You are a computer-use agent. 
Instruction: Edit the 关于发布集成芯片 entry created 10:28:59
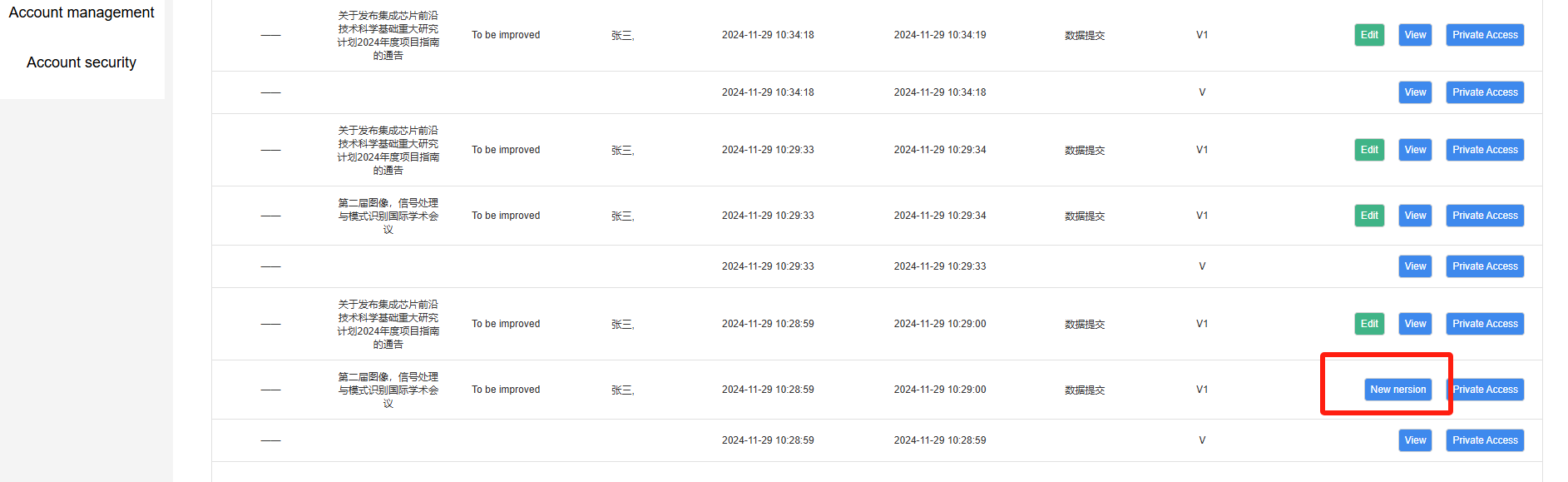[x=1369, y=324]
